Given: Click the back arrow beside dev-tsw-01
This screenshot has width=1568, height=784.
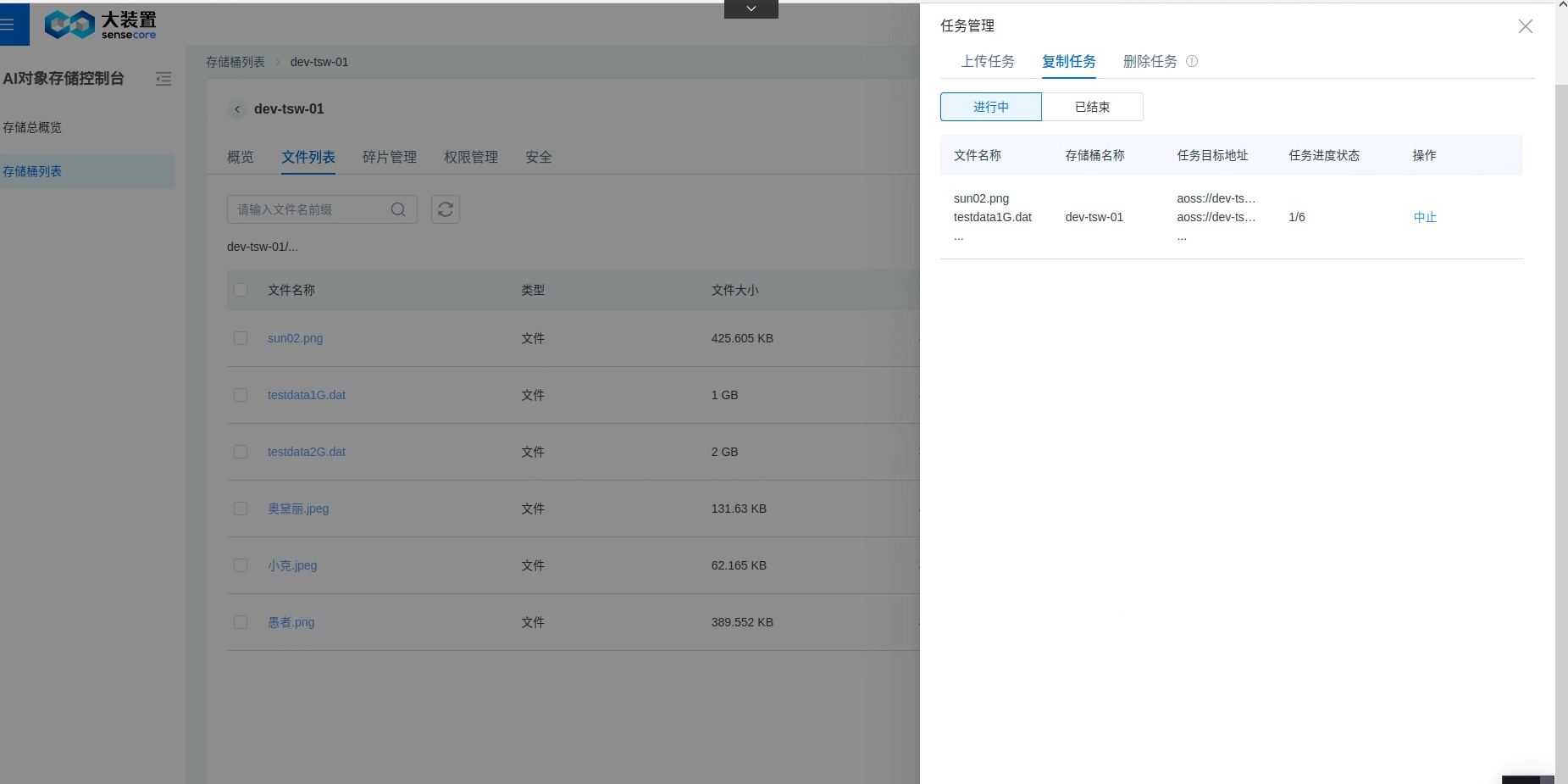Looking at the screenshot, I should click(237, 109).
